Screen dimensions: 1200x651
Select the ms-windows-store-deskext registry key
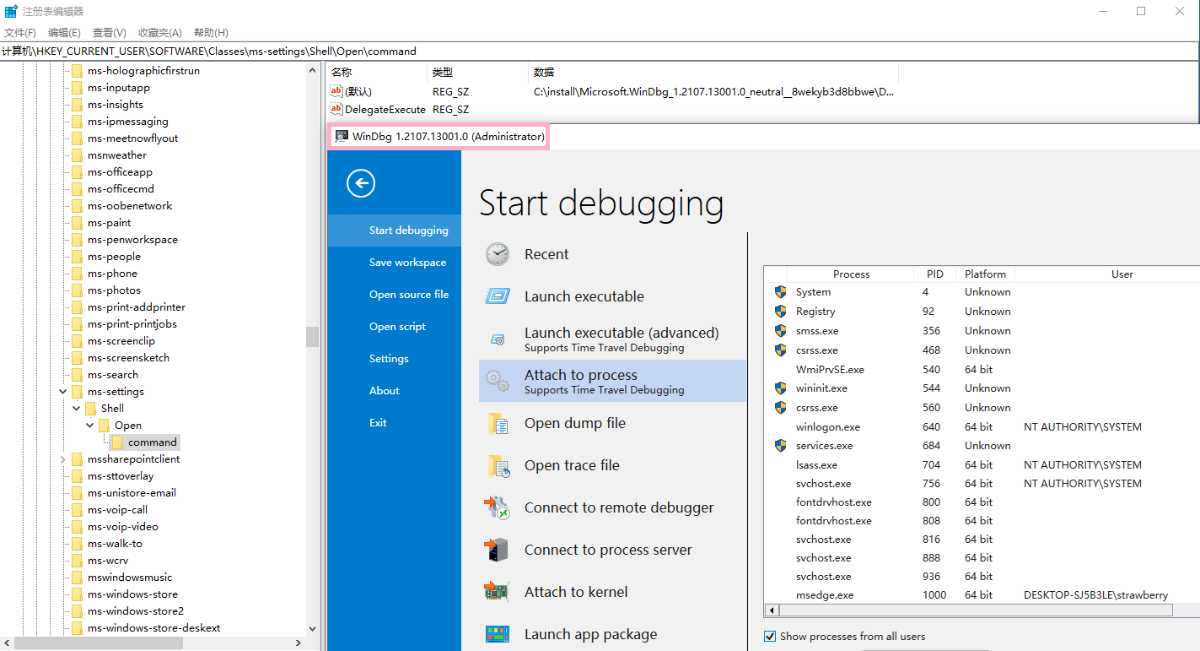[153, 628]
